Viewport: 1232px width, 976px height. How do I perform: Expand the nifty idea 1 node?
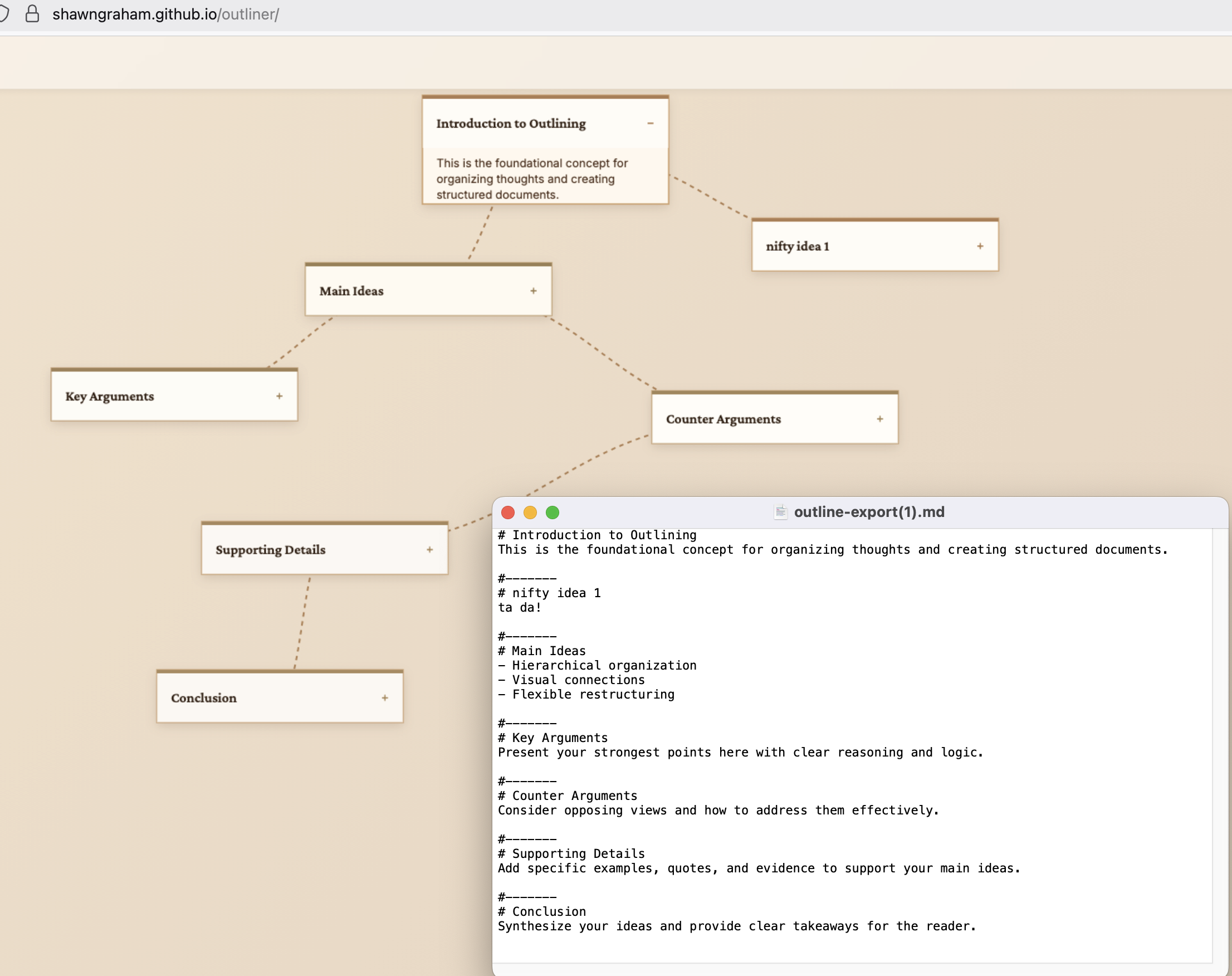[980, 246]
